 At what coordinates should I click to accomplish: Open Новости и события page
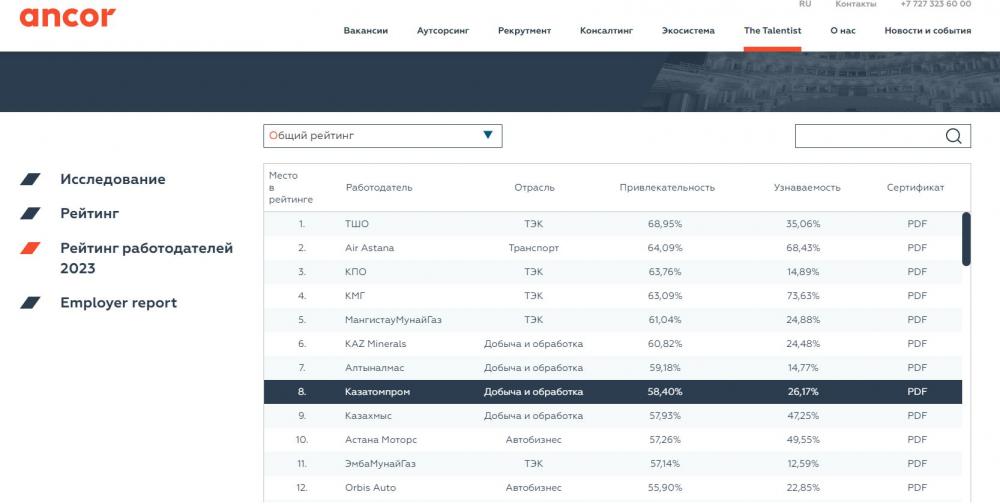tap(927, 31)
